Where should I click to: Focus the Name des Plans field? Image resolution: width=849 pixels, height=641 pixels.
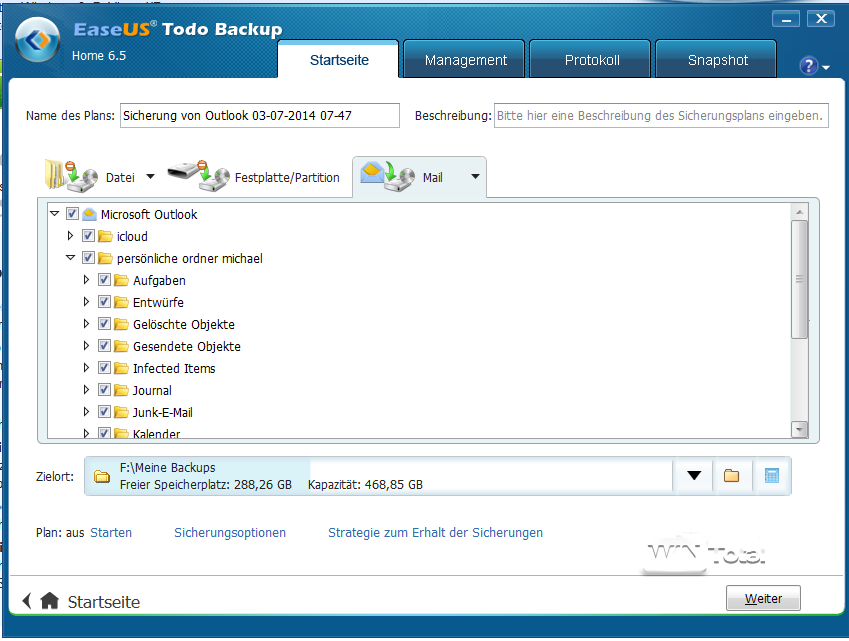point(260,116)
